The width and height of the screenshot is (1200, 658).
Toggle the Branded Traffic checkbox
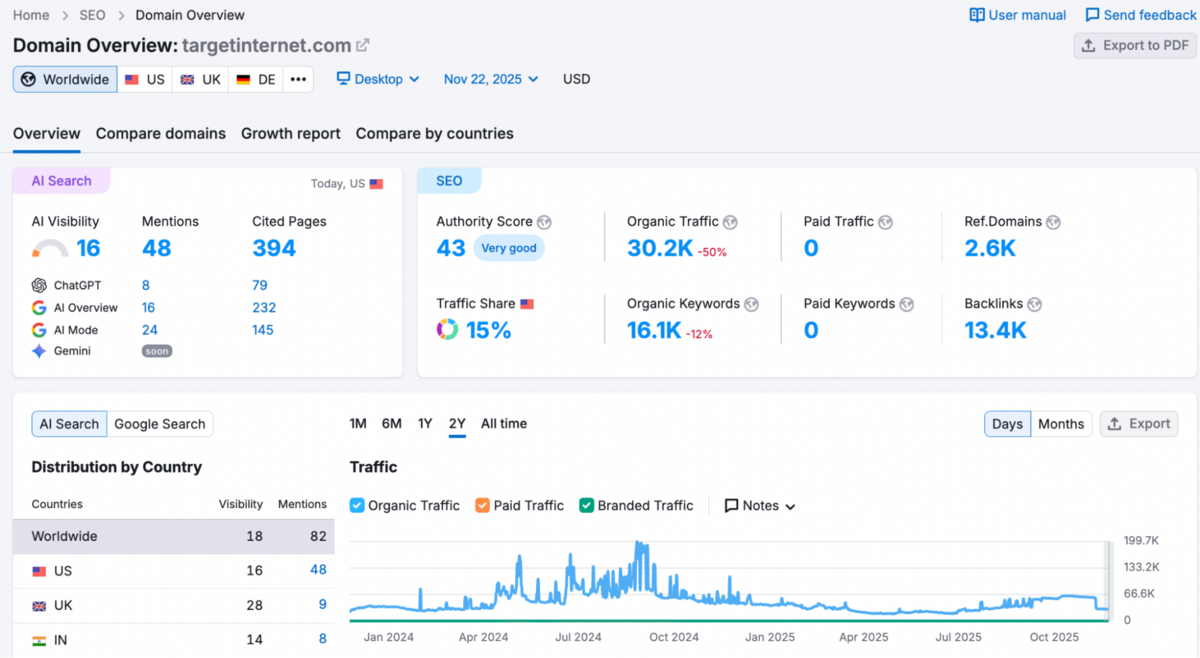(587, 505)
